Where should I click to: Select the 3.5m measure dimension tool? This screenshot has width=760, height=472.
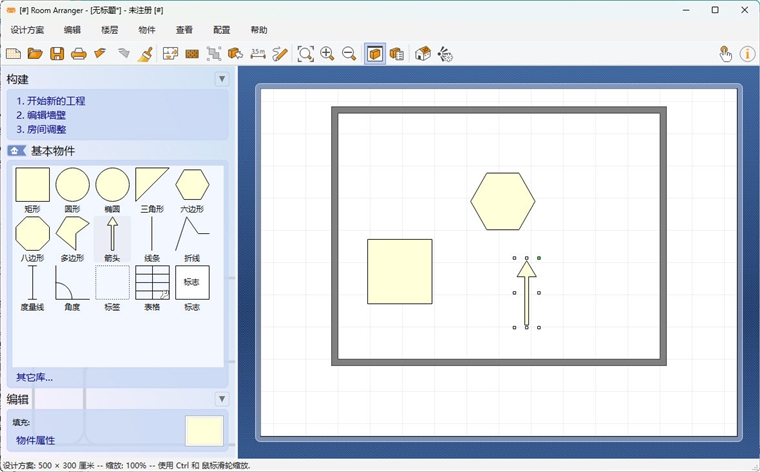click(x=258, y=53)
